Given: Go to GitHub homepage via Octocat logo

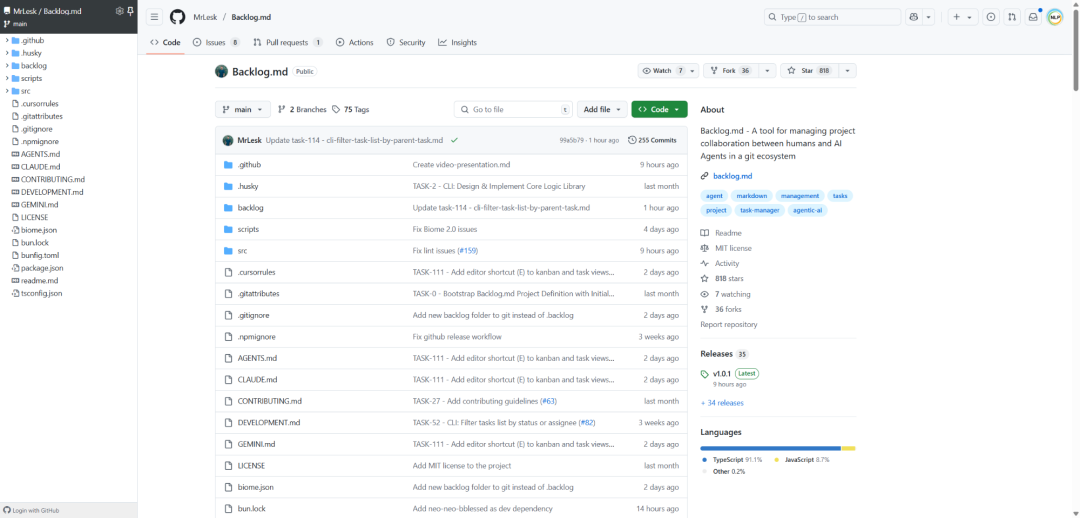Looking at the screenshot, I should [177, 17].
